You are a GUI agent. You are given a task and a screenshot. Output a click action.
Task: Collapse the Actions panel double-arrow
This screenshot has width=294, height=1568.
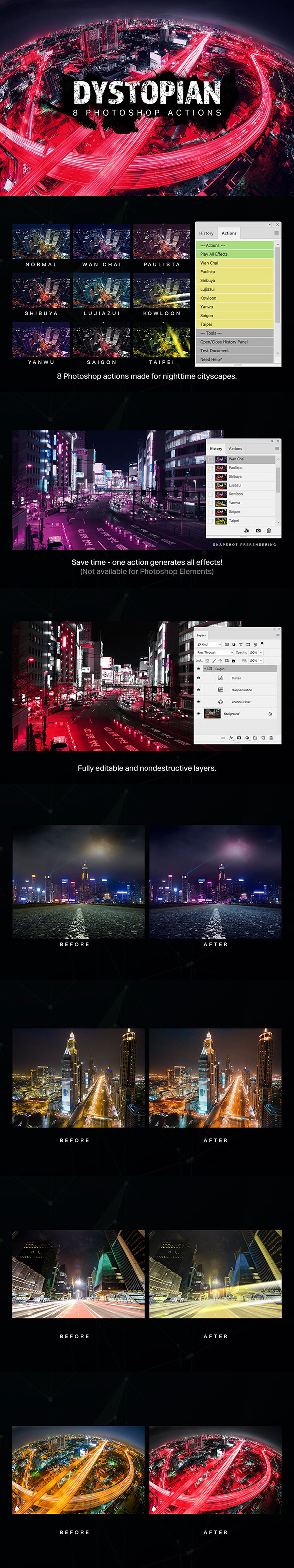pyautogui.click(x=270, y=225)
